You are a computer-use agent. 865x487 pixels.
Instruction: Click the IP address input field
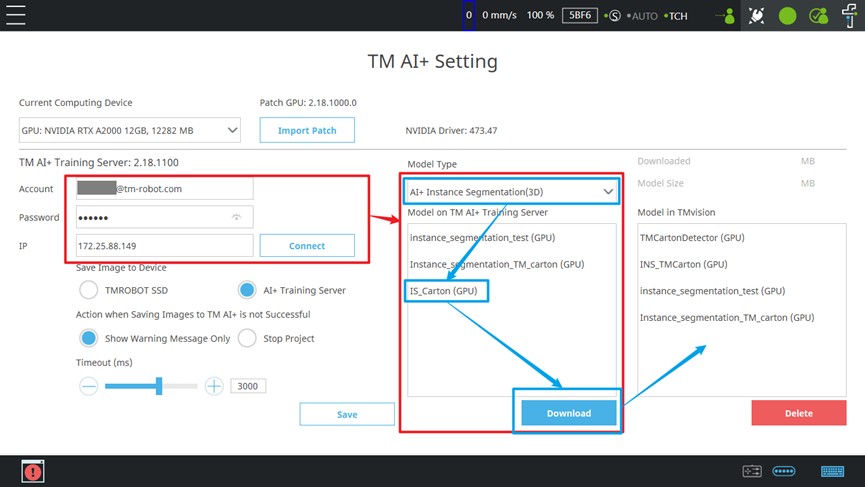tap(164, 245)
